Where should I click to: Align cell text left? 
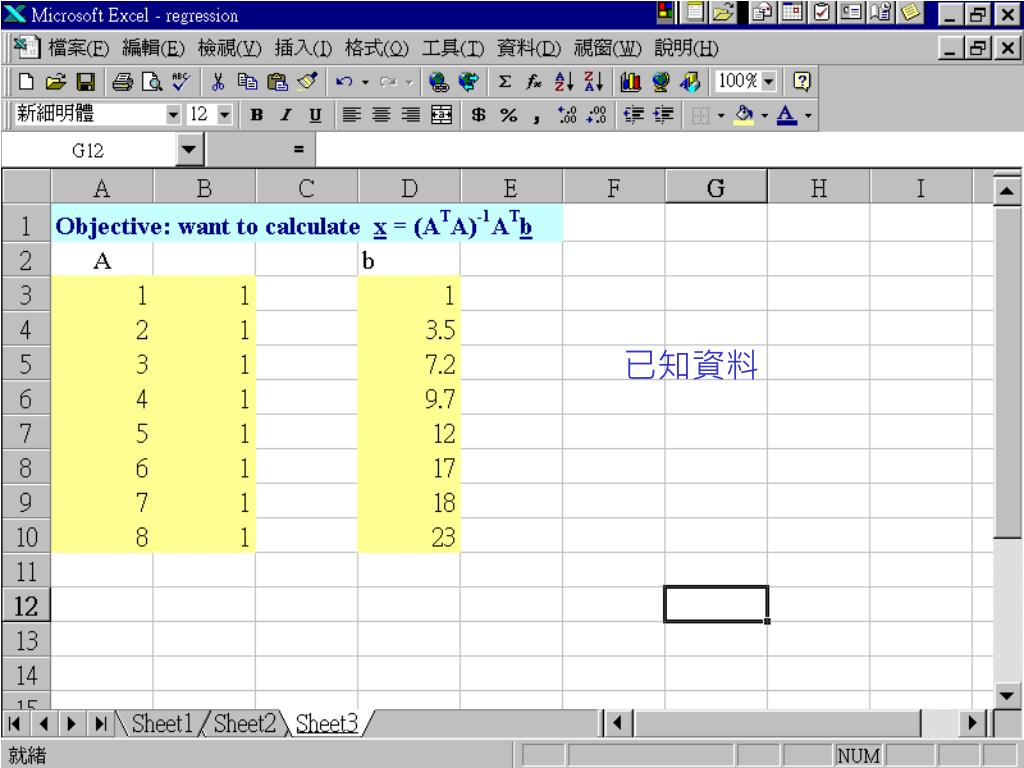click(x=351, y=116)
